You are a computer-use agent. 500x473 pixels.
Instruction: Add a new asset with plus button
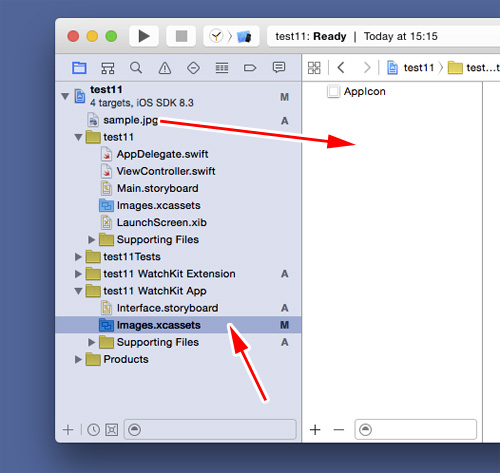pos(315,430)
